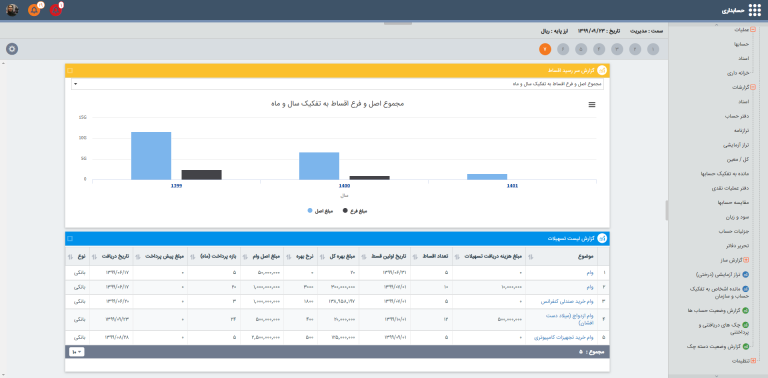Click blue icon beside مانده اشخاص به تفکیک
This screenshot has width=768, height=378.
(745, 289)
